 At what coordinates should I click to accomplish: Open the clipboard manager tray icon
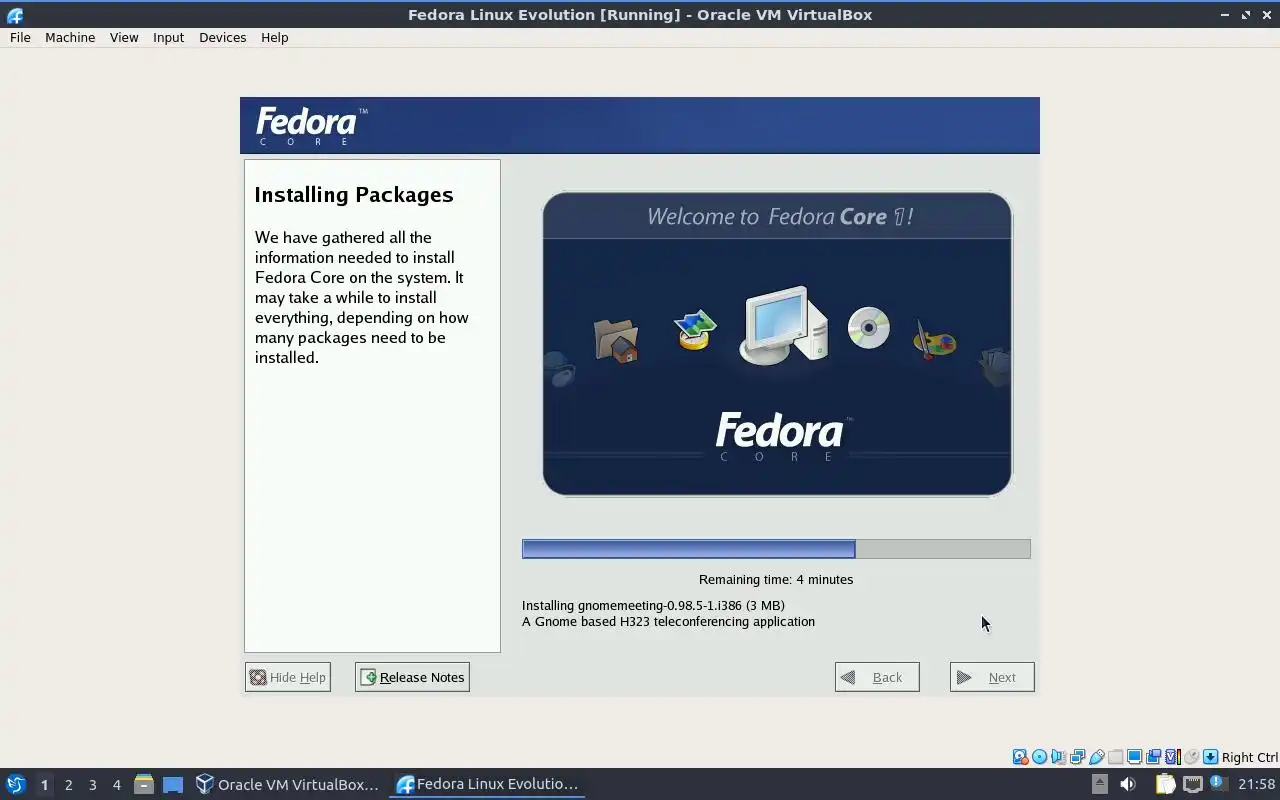1166,784
